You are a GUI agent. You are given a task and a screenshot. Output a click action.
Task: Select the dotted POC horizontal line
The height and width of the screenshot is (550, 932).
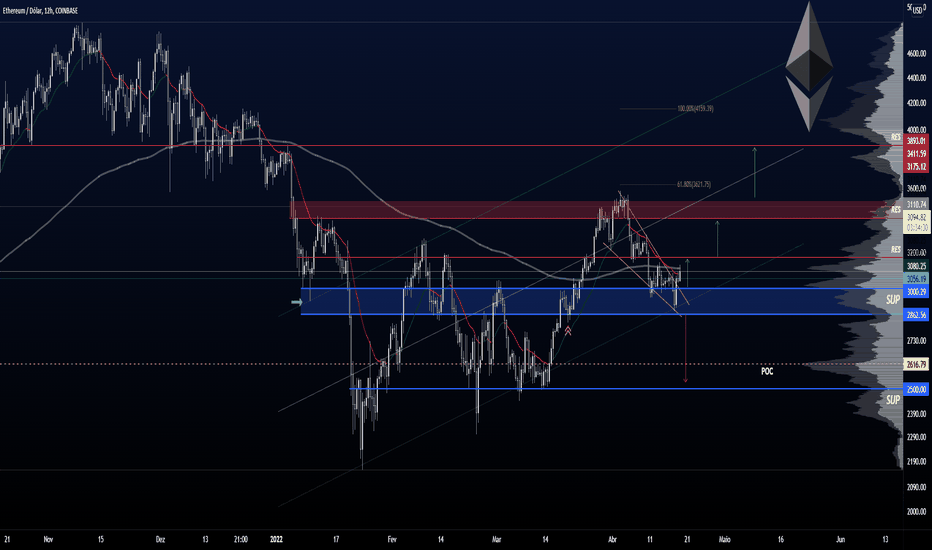click(451, 364)
